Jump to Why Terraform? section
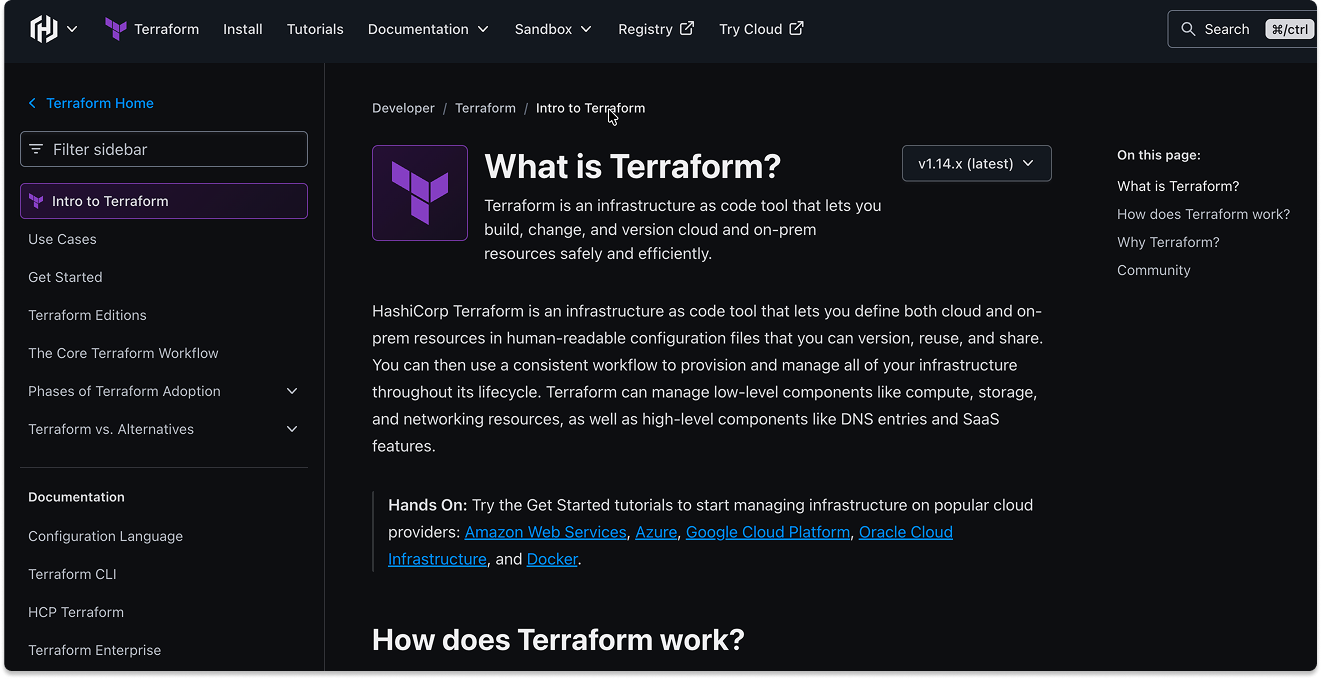 click(x=1168, y=242)
